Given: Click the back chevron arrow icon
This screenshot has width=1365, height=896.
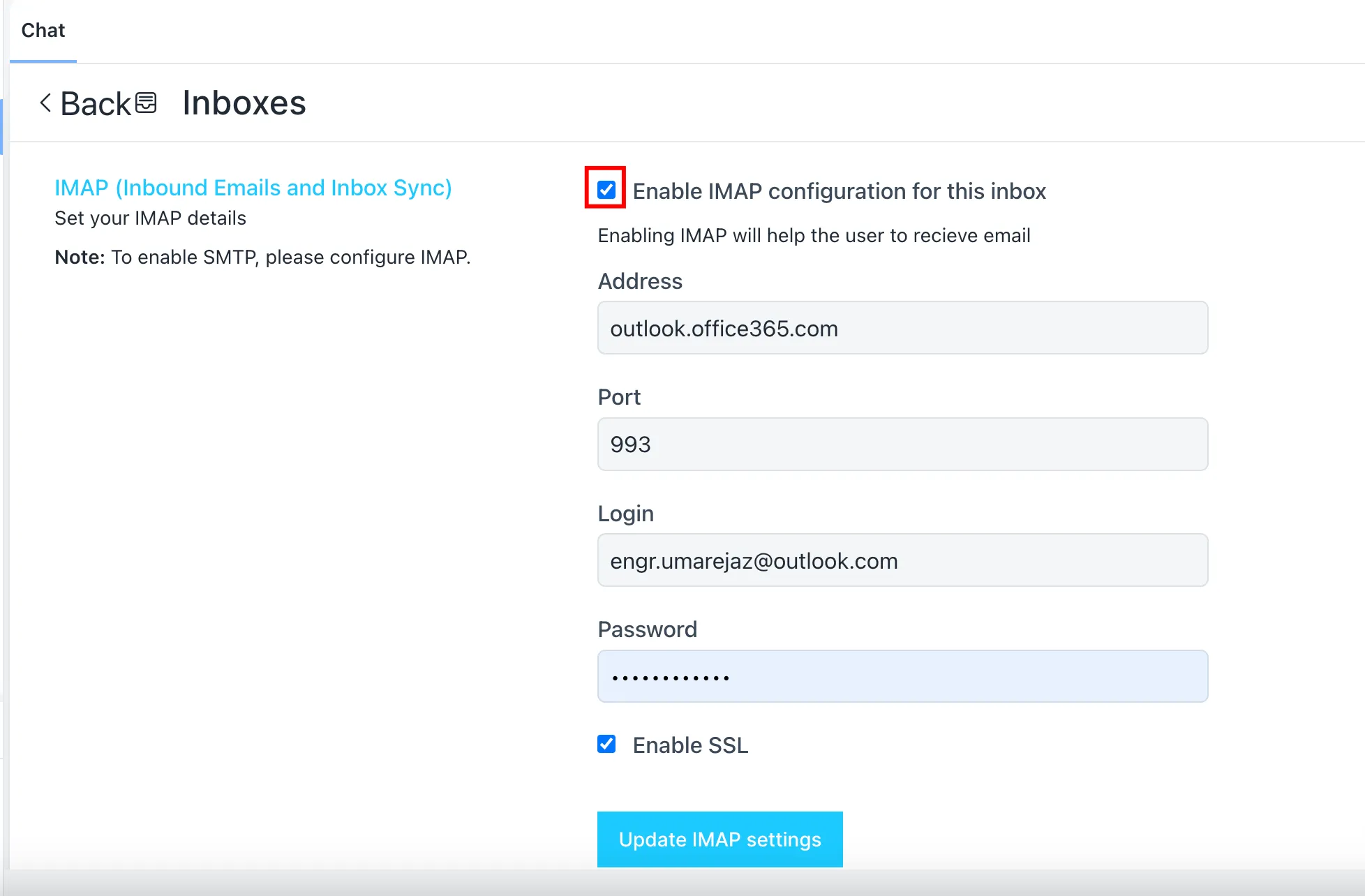Looking at the screenshot, I should [x=45, y=103].
